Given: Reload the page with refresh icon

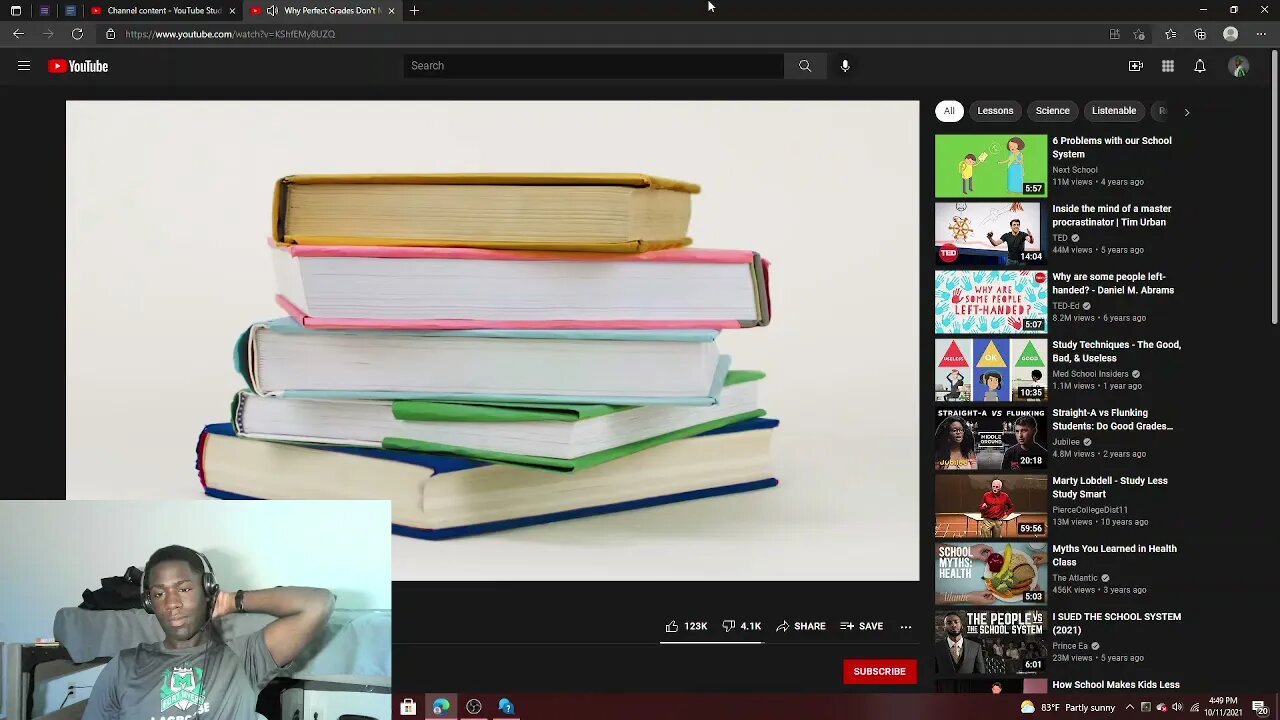Looking at the screenshot, I should tap(77, 34).
